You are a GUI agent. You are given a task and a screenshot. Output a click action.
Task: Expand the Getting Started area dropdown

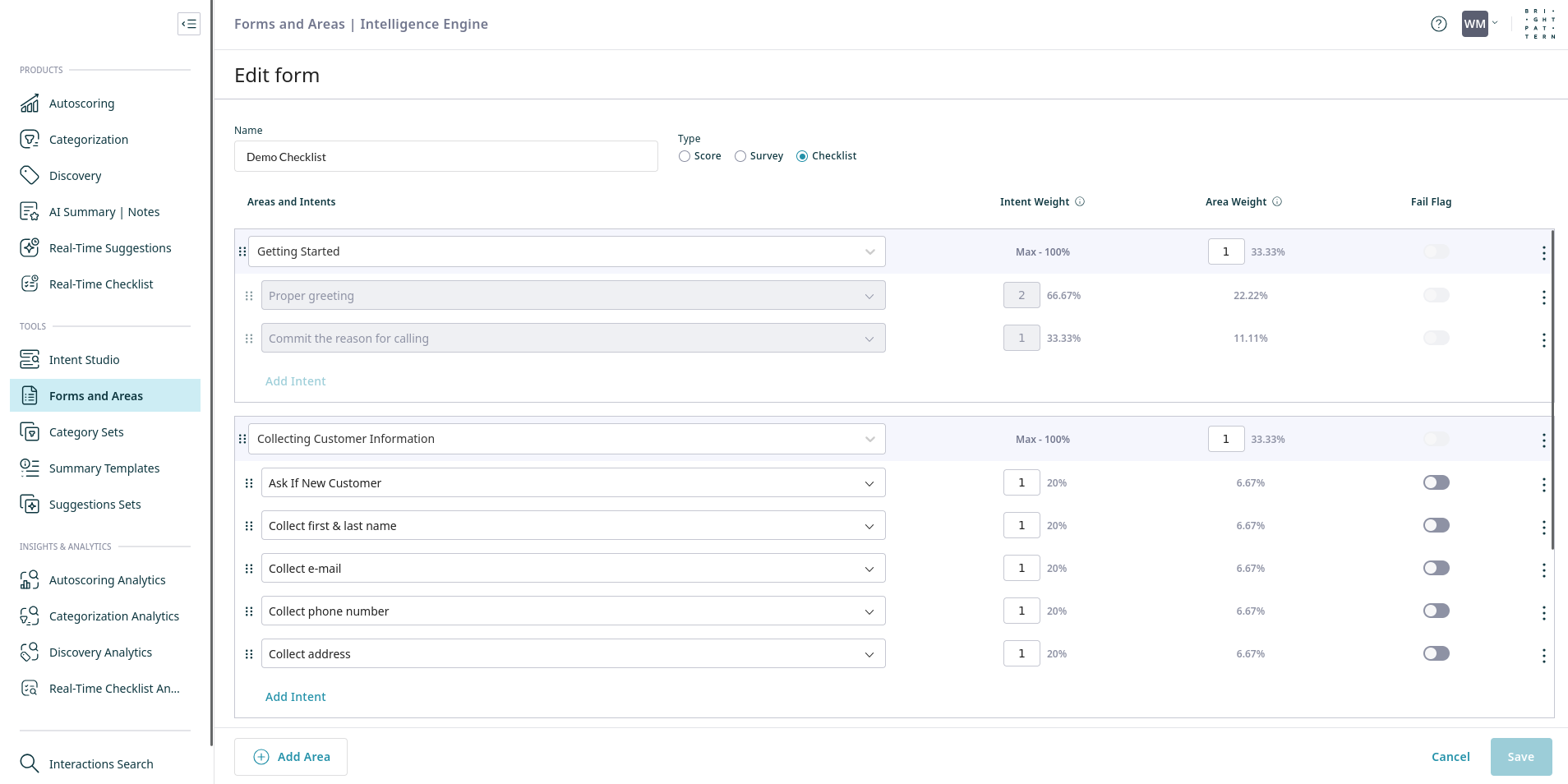click(x=869, y=251)
